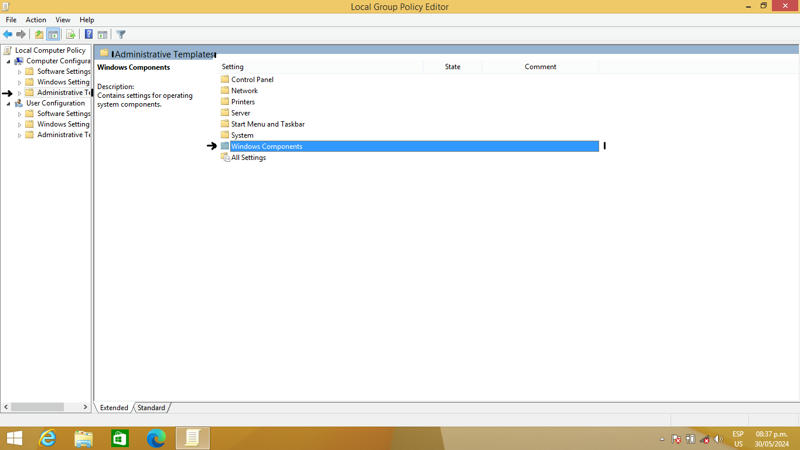Select User Configuration in the tree
Screen dimensions: 800x450
(x=56, y=103)
